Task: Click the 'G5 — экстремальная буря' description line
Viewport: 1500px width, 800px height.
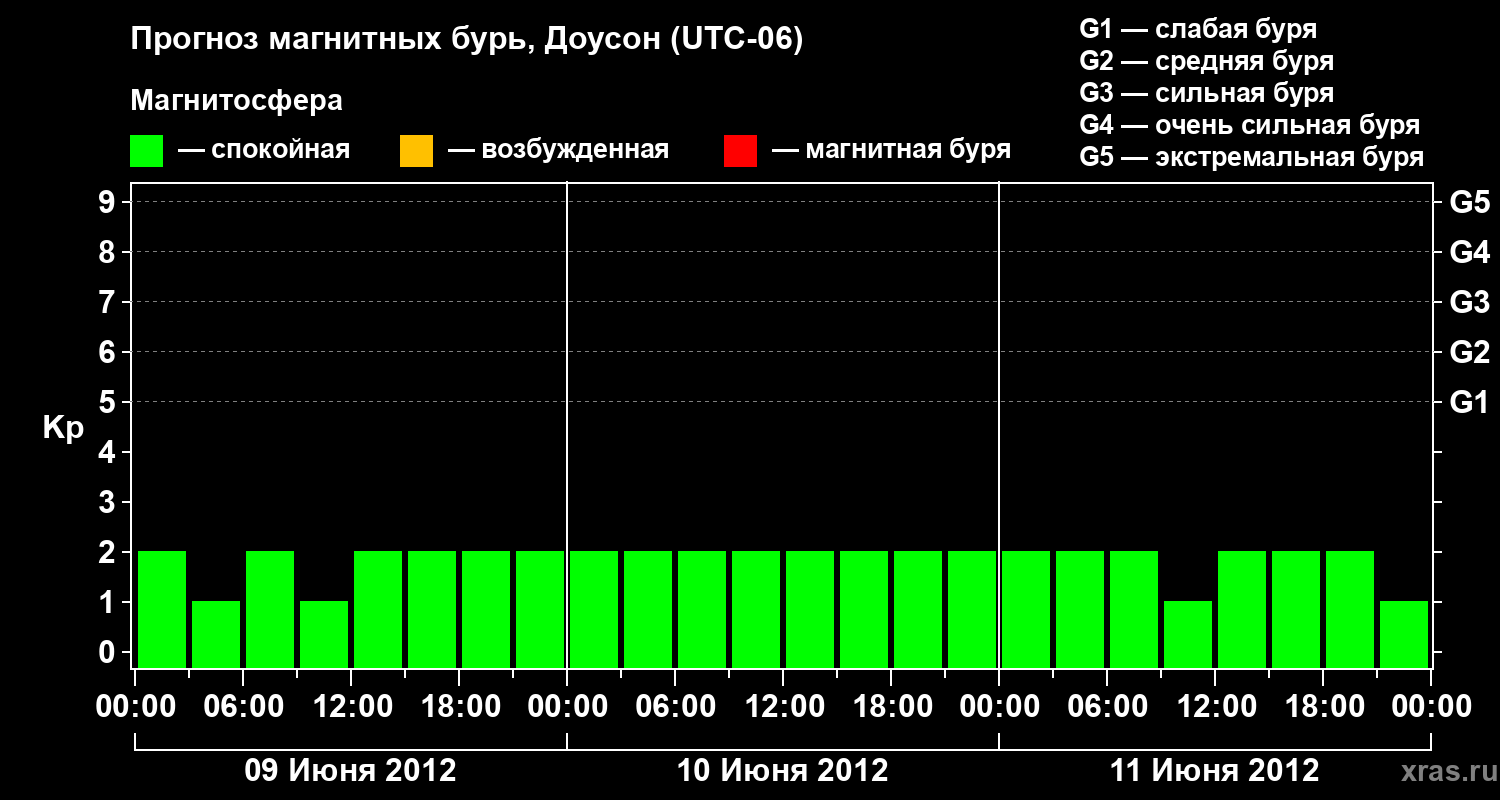Action: tap(1252, 157)
